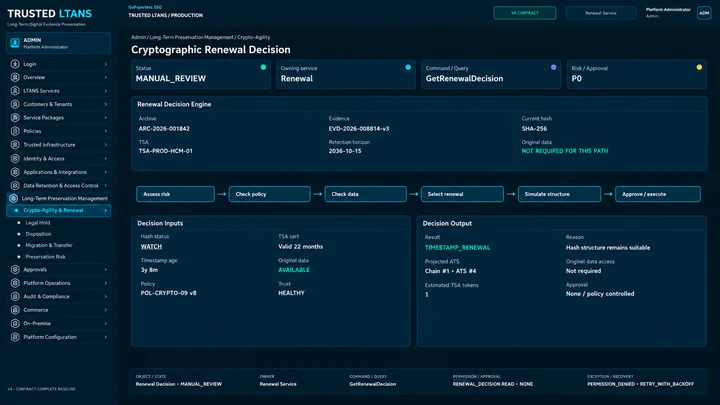Click the yellow Risk / Approval dot
Screen dimensions: 720x405
699,68
